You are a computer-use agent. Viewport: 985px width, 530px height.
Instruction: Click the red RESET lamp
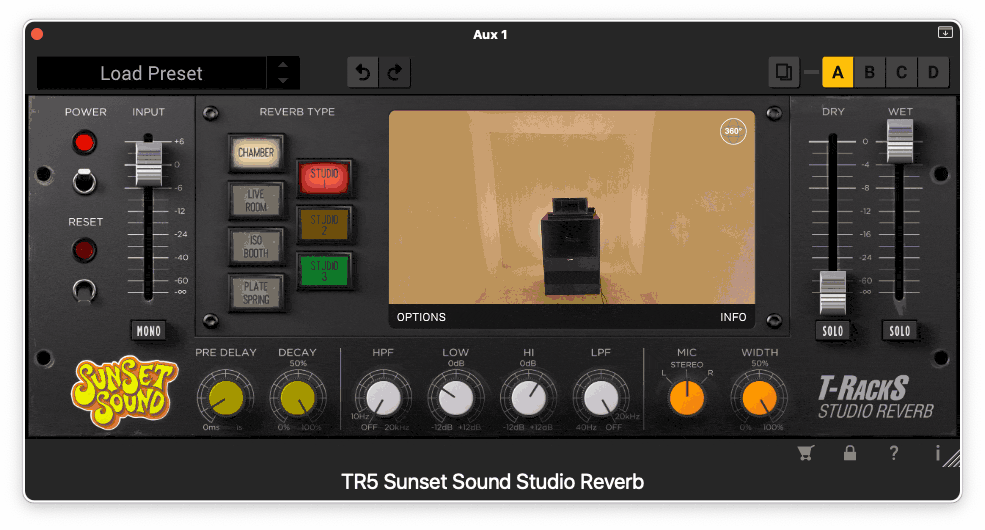pos(84,250)
